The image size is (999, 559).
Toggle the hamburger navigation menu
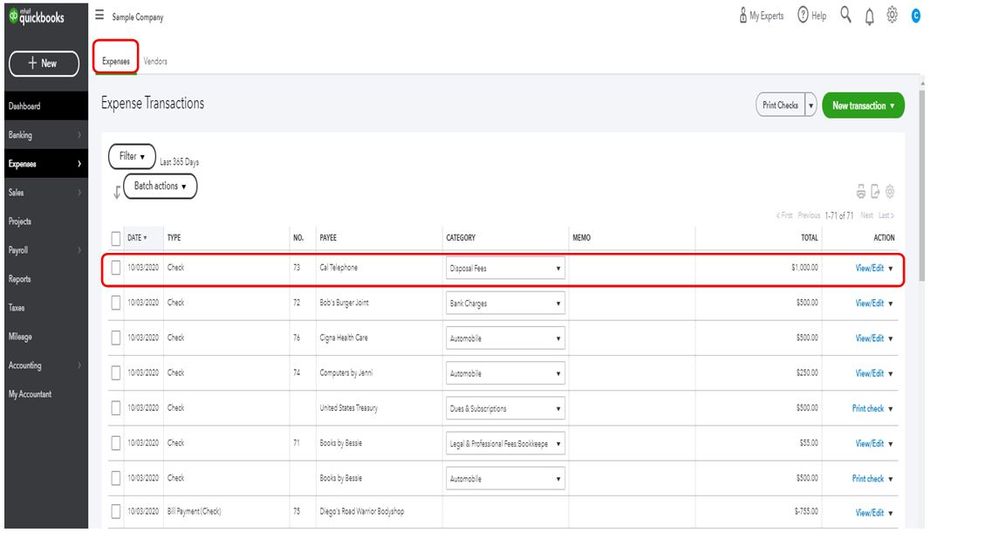(99, 16)
